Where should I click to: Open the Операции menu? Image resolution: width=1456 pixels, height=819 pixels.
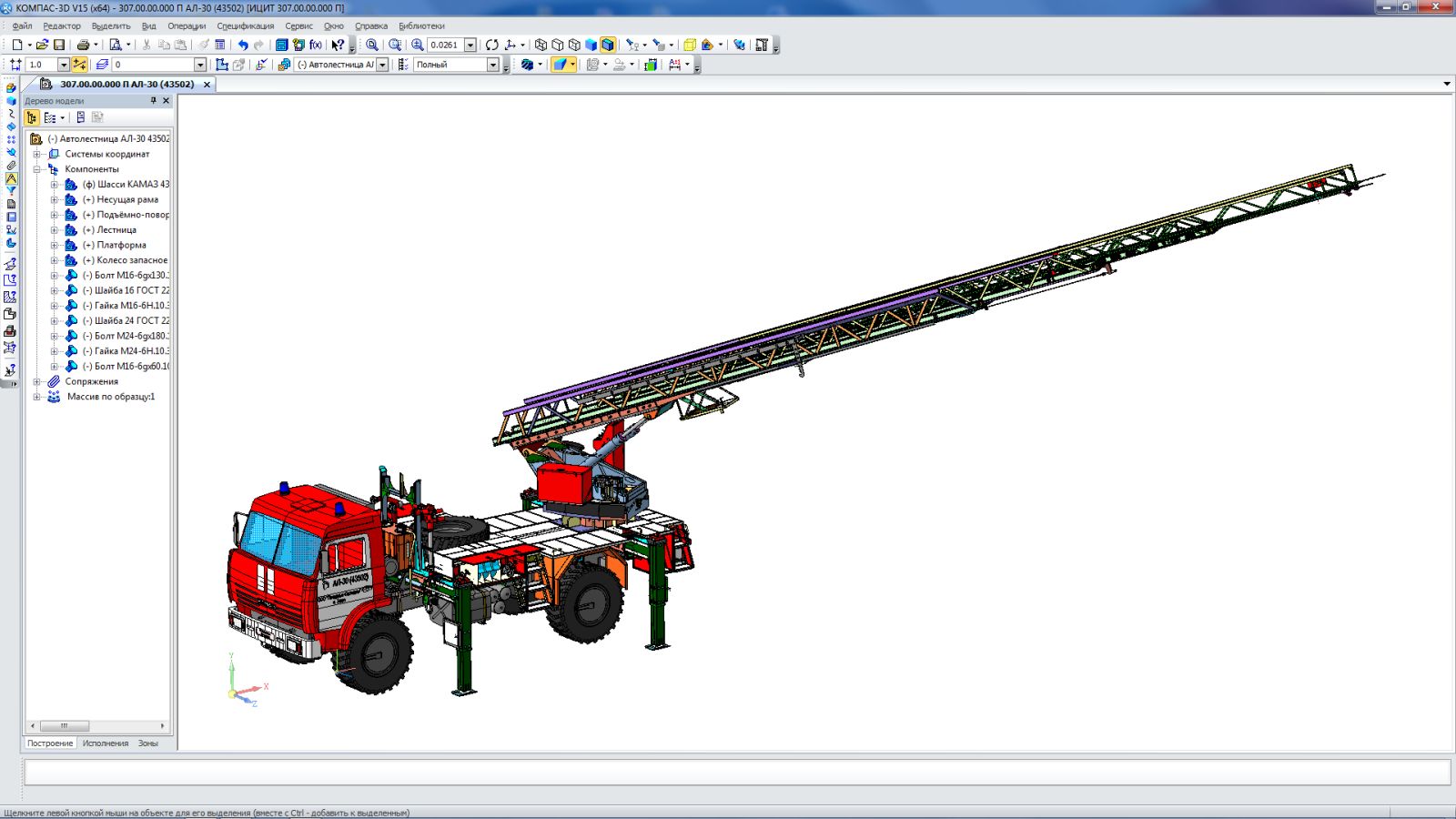(187, 26)
